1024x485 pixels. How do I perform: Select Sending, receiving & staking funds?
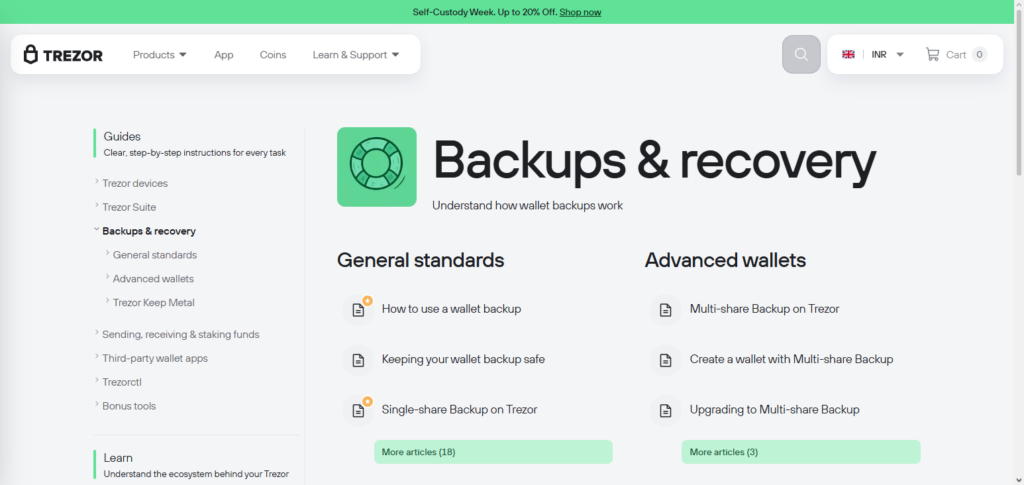181,334
